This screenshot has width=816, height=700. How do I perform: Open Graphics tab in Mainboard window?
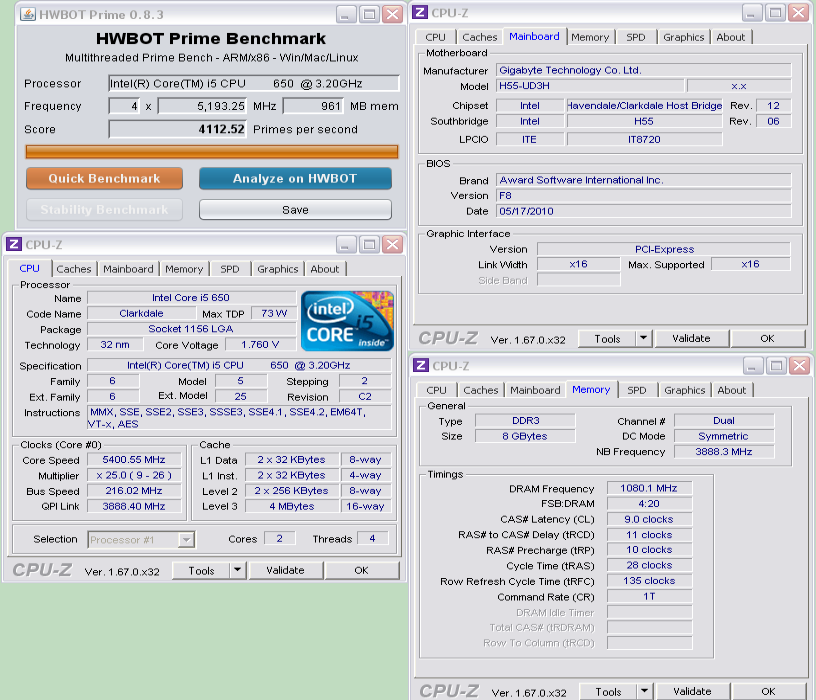point(683,37)
